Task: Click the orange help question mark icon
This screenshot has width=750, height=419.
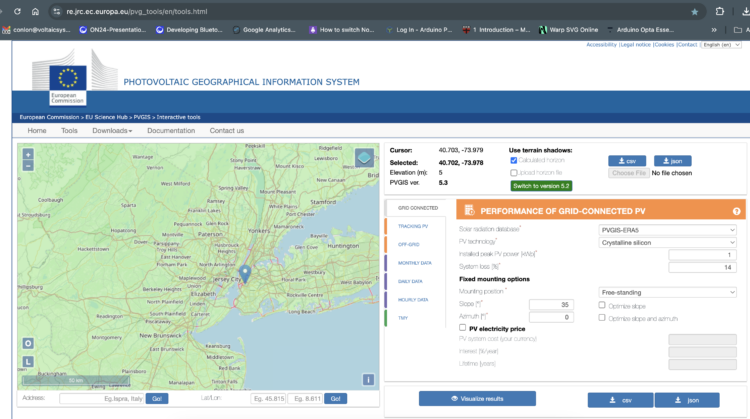Action: coord(736,211)
